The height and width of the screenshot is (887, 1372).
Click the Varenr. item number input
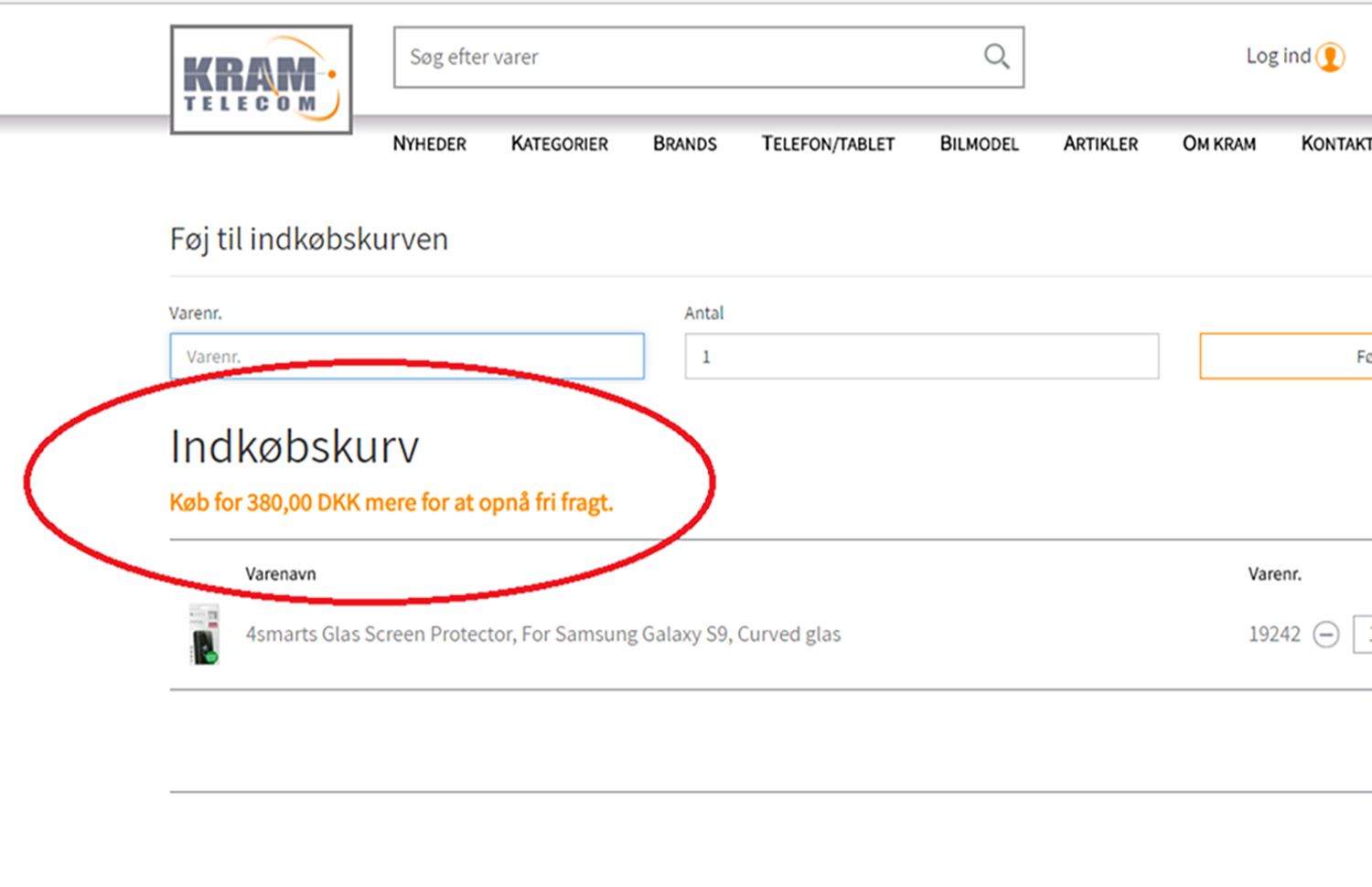pyautogui.click(x=407, y=357)
